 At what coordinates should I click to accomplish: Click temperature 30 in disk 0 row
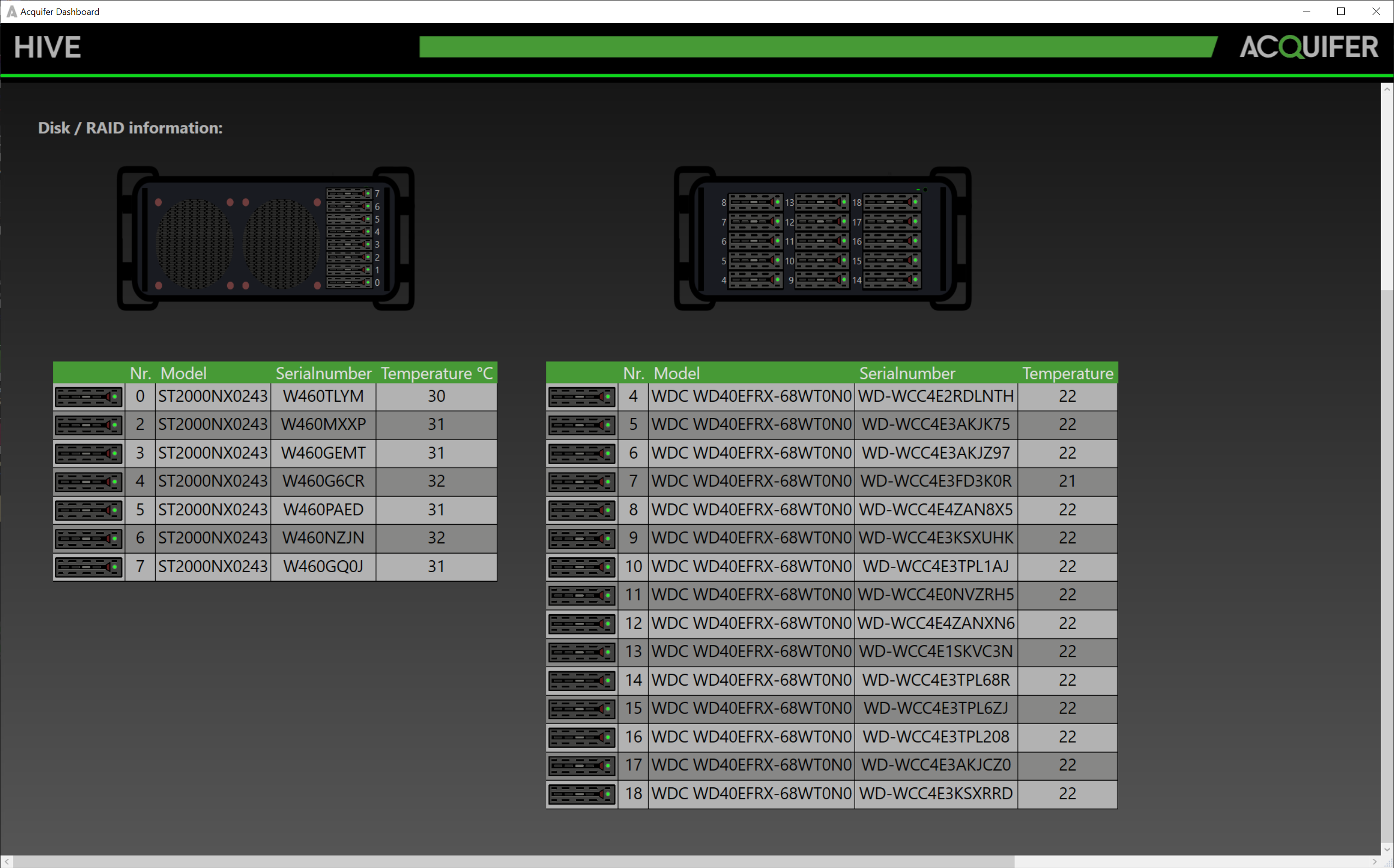[436, 397]
